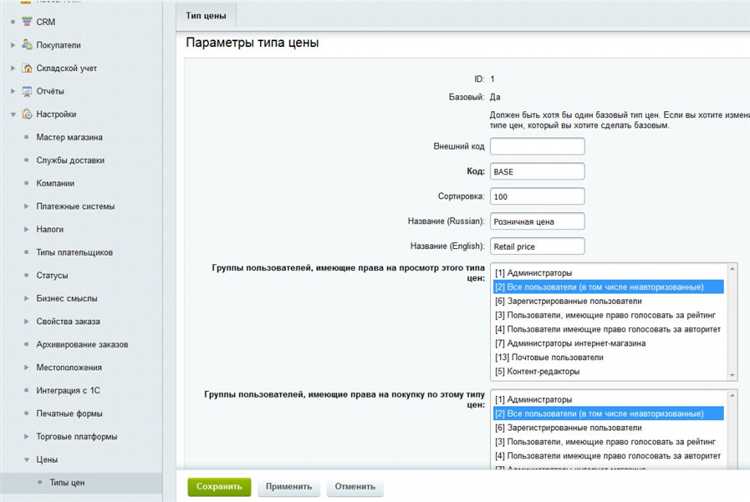
Task: Select [5] Контент-редакторы in view list
Action: [x=608, y=371]
